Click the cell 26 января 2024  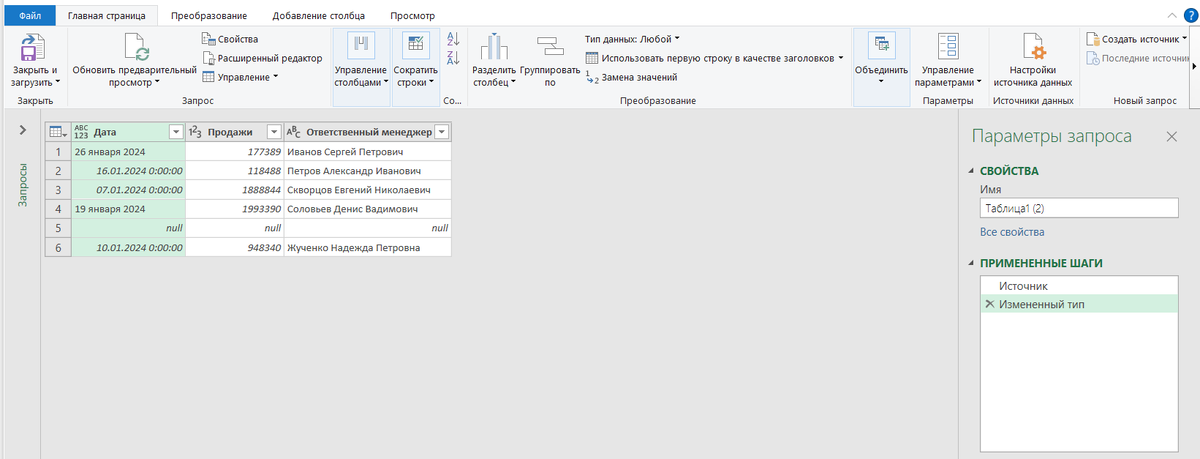point(129,152)
